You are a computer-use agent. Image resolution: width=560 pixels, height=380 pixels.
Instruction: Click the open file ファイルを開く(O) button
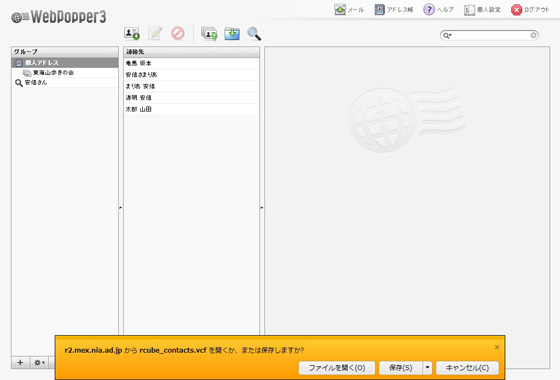[x=337, y=368]
